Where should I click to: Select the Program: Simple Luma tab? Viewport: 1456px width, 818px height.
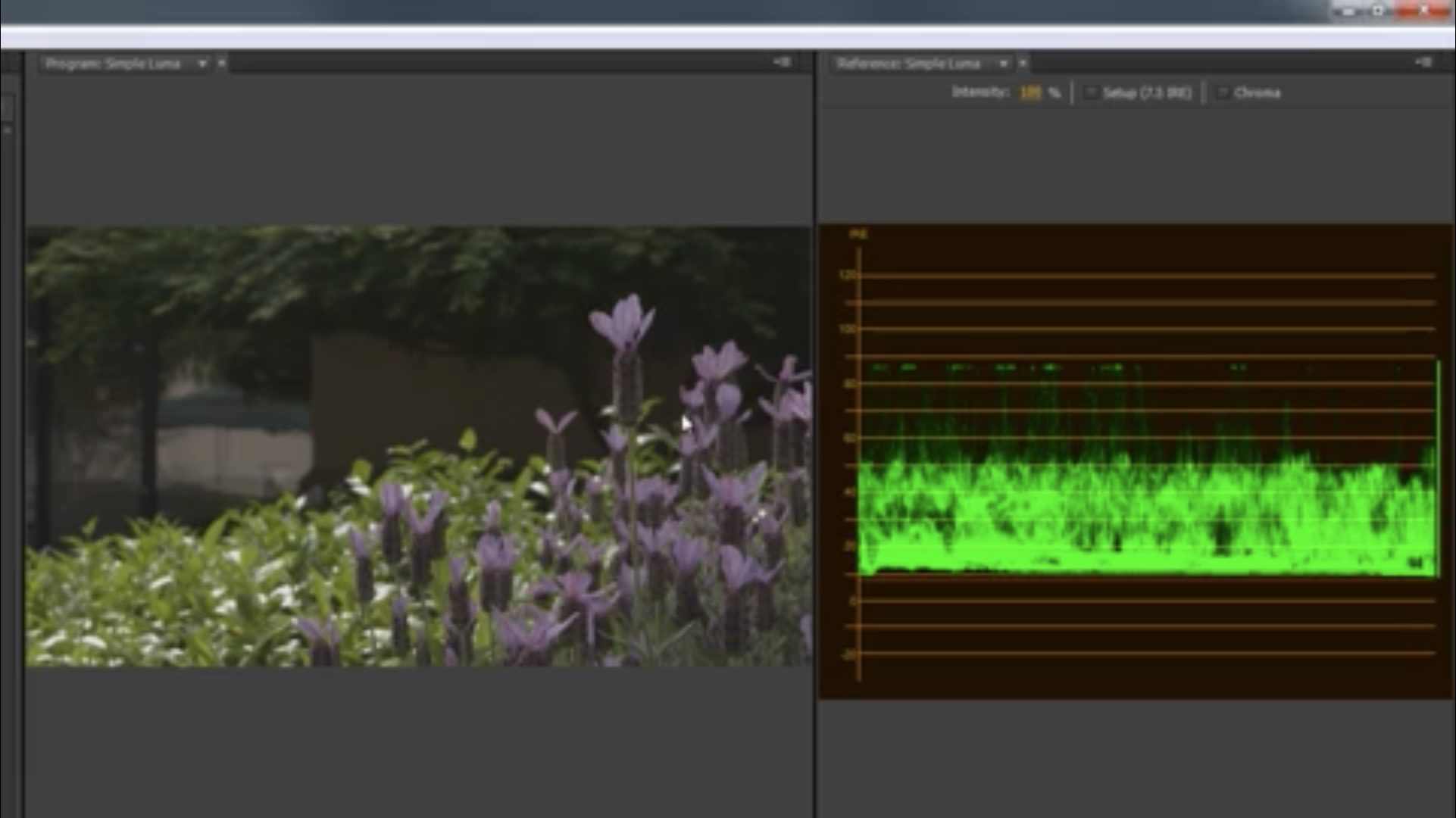(x=114, y=64)
